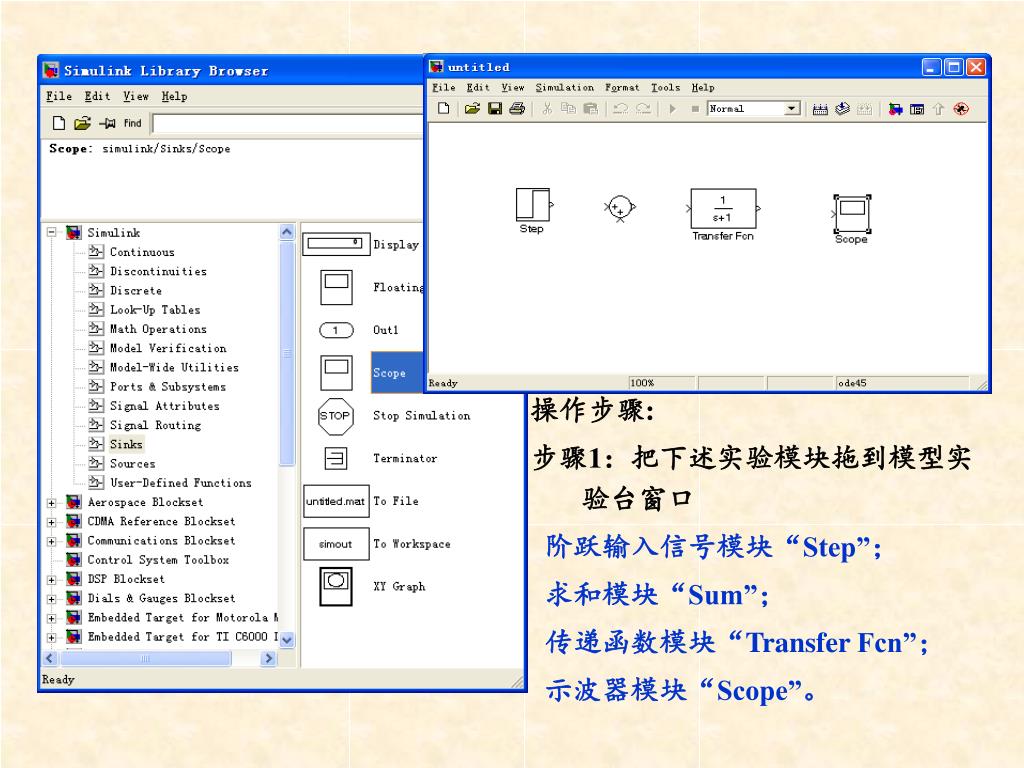Click the Step block in the model

534,205
